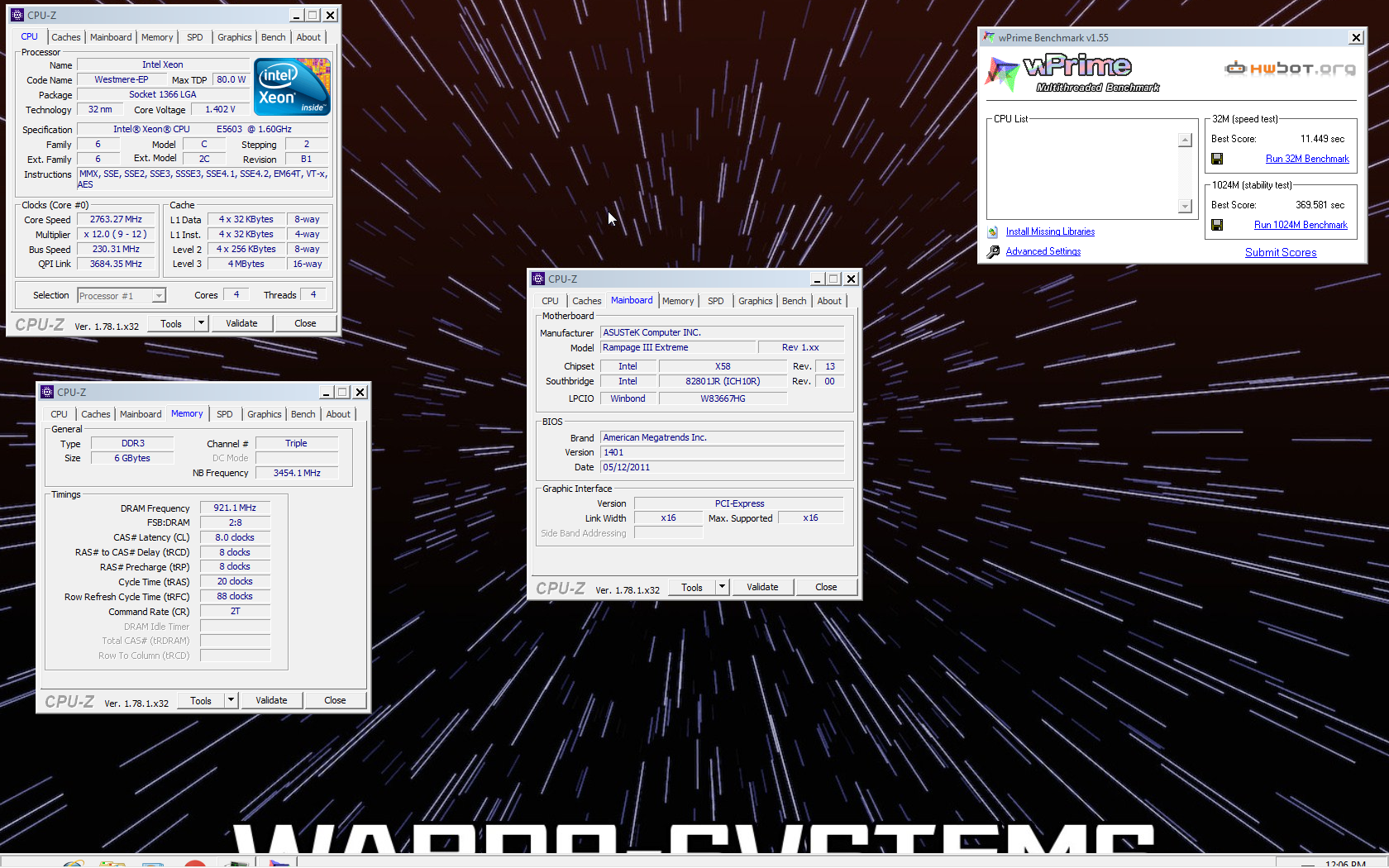Open Caches tab in top-left CPU-Z window
The height and width of the screenshot is (868, 1389).
tap(66, 37)
